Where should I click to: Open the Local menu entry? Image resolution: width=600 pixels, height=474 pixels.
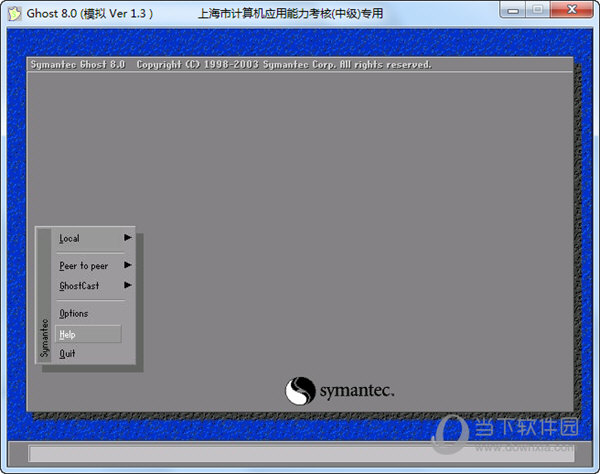(x=70, y=238)
